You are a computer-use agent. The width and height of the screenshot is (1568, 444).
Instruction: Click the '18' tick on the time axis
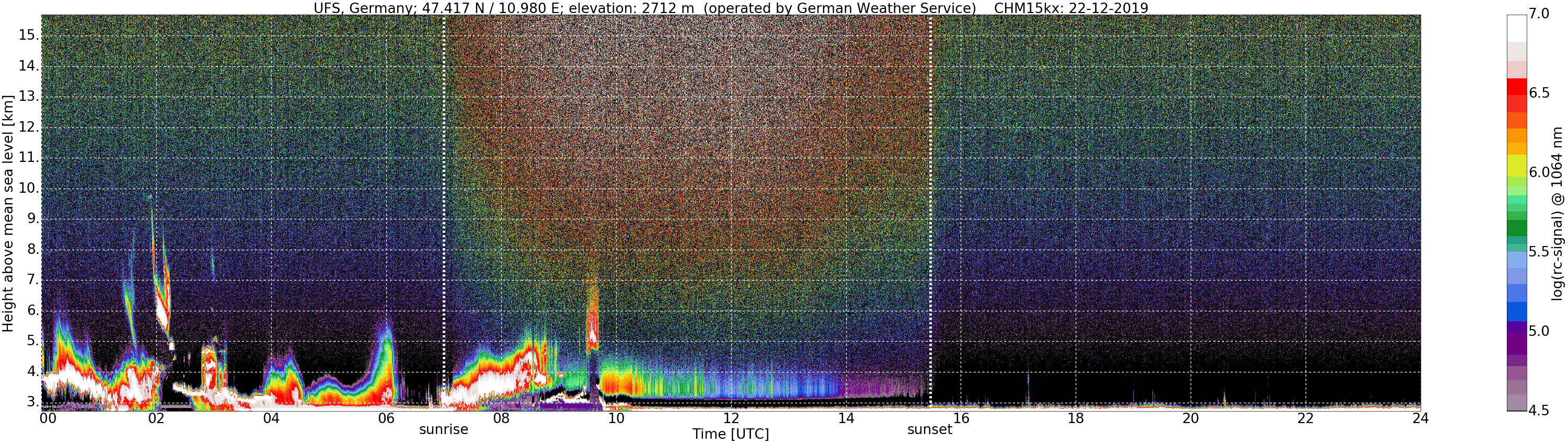pos(1076,418)
